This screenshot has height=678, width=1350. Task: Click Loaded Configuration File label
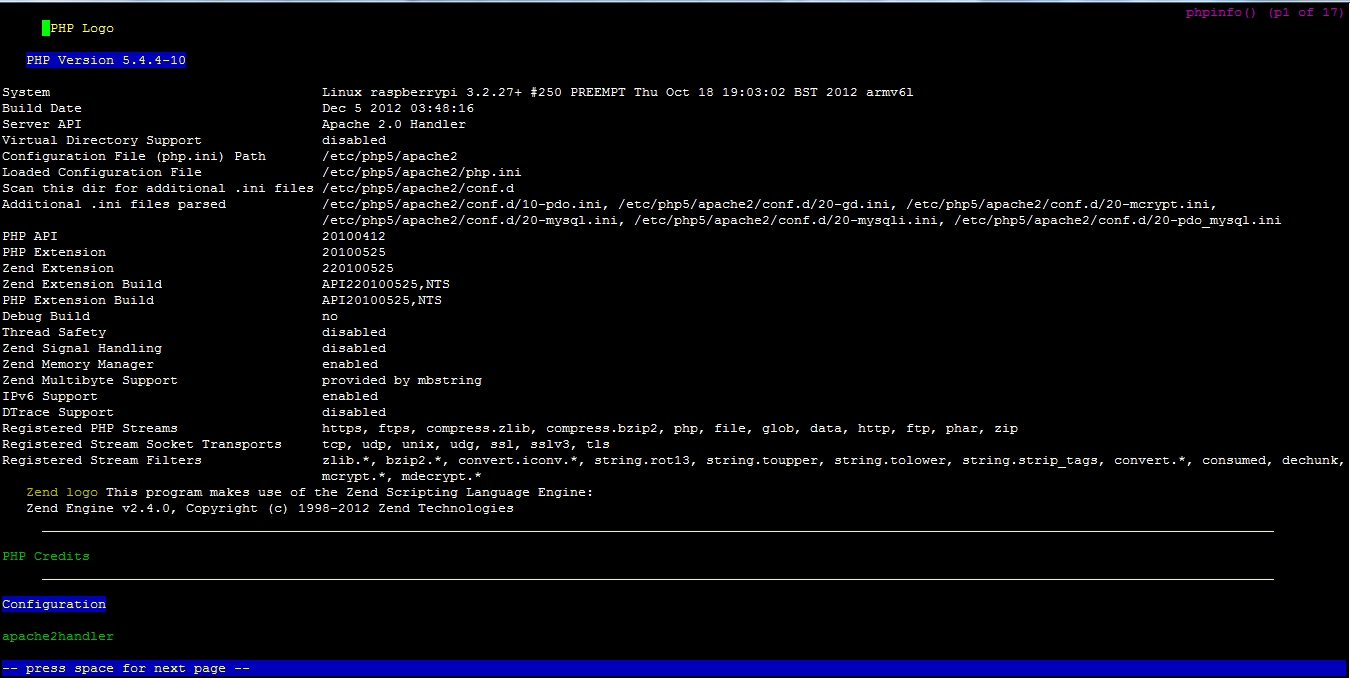coord(102,172)
